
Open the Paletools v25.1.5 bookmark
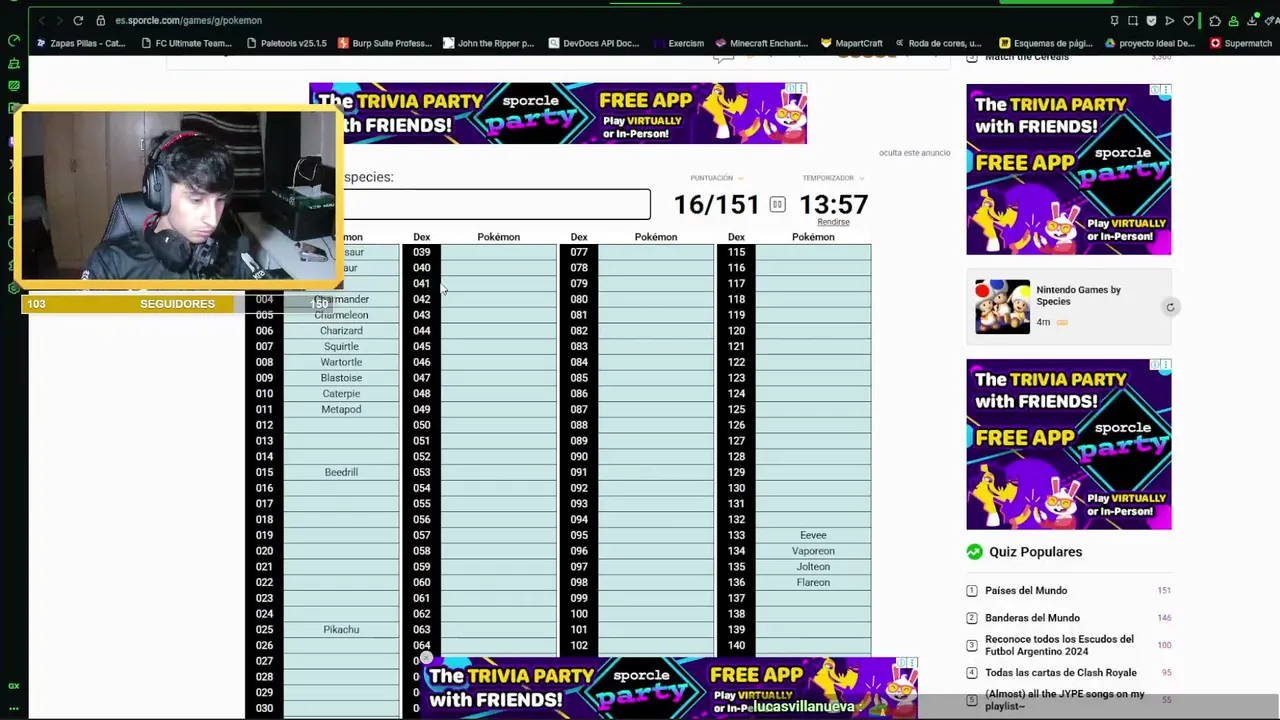coord(286,43)
